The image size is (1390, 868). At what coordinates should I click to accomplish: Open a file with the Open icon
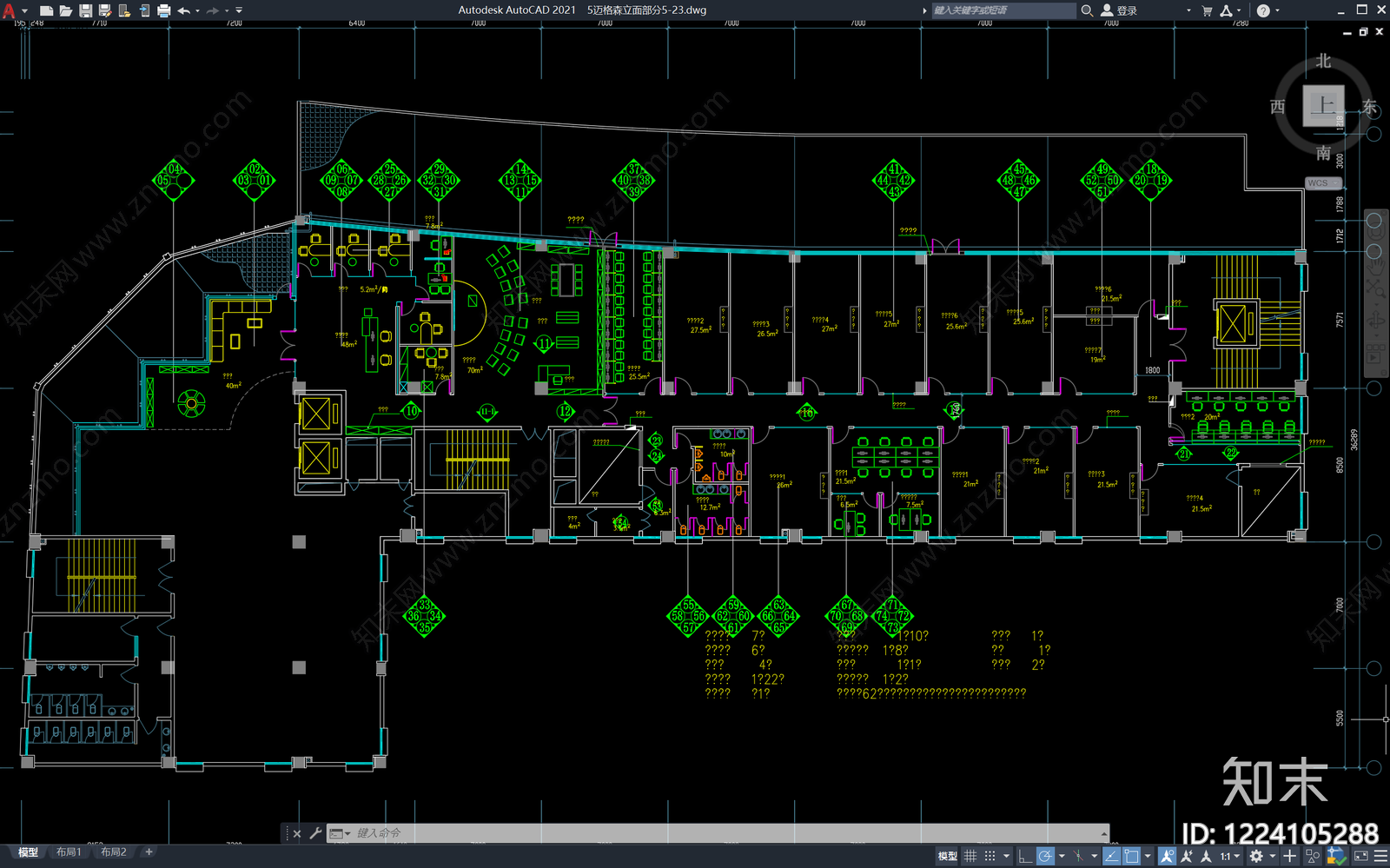pos(66,10)
